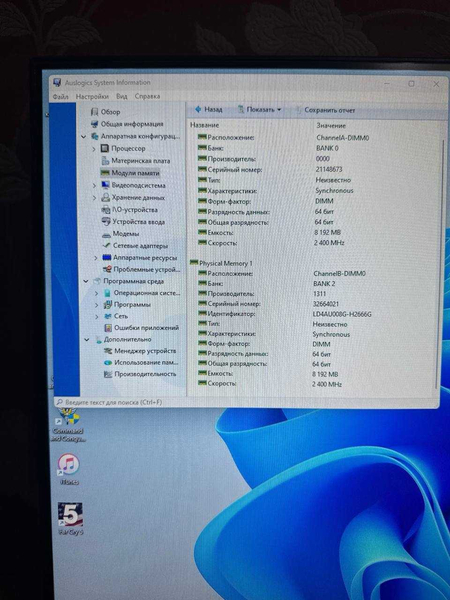Viewport: 450px width, 600px height.
Task: Open the Сеть icon
Action: pos(108,316)
